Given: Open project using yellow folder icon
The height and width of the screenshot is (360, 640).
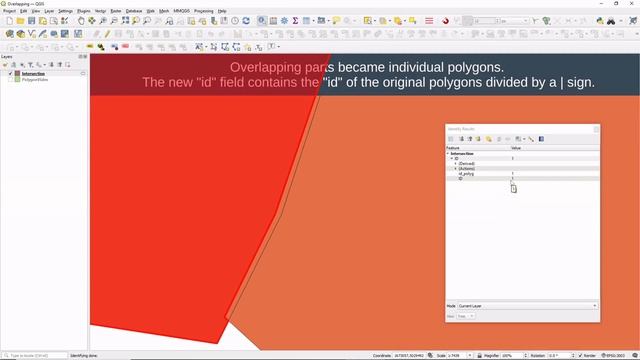Looking at the screenshot, I should tap(20, 21).
